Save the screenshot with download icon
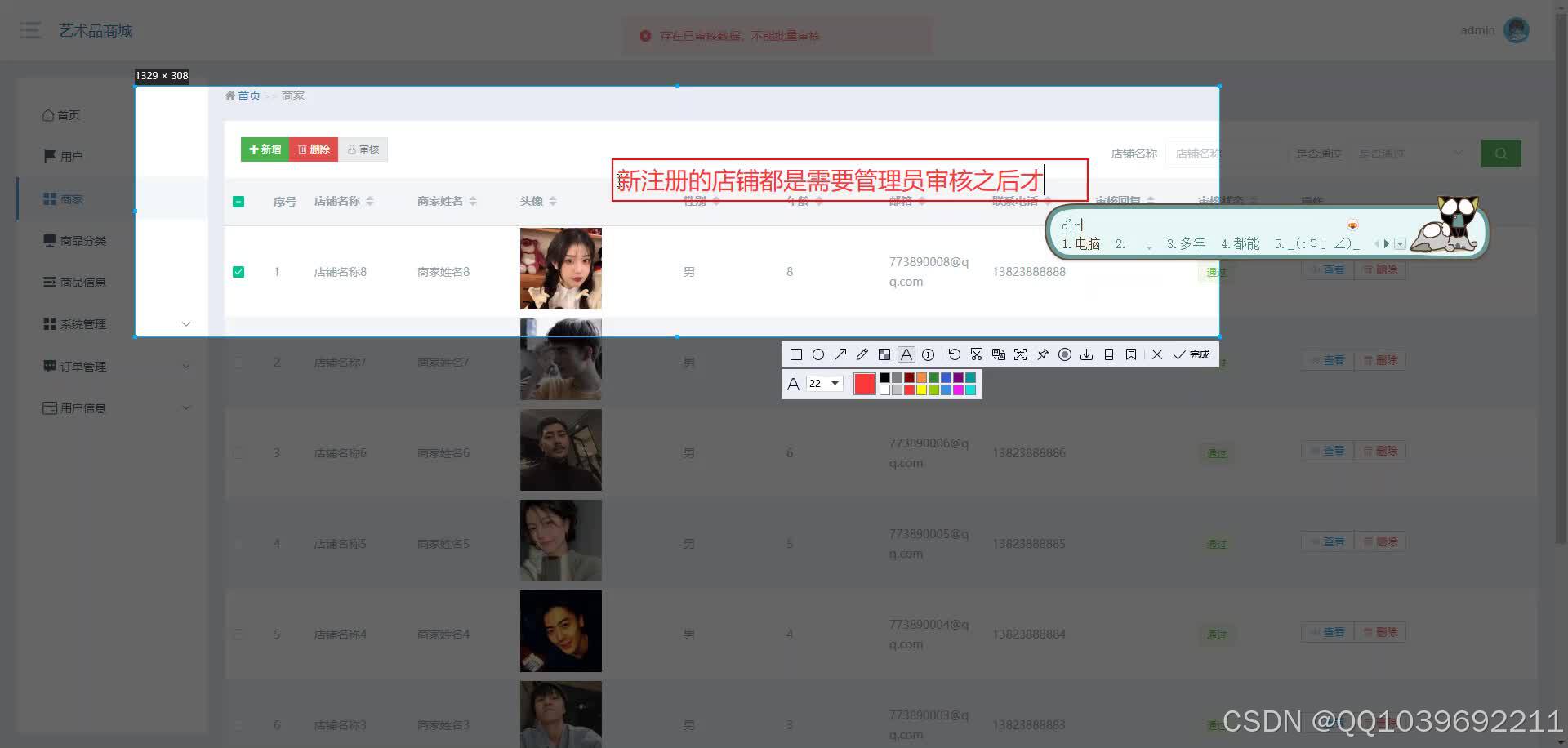1568x748 pixels. point(1087,354)
